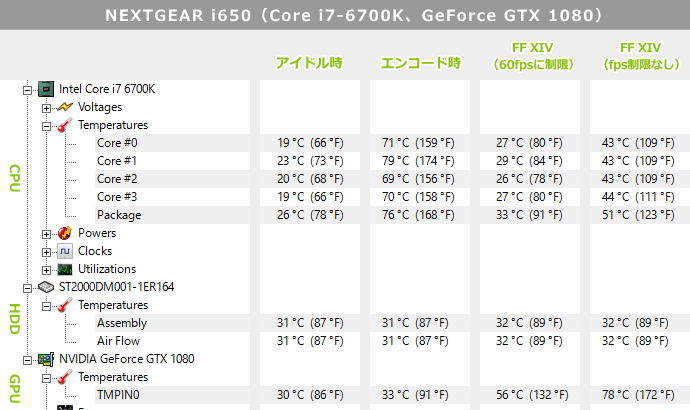Select the Core #1 row label
The height and width of the screenshot is (410, 690).
point(117,161)
